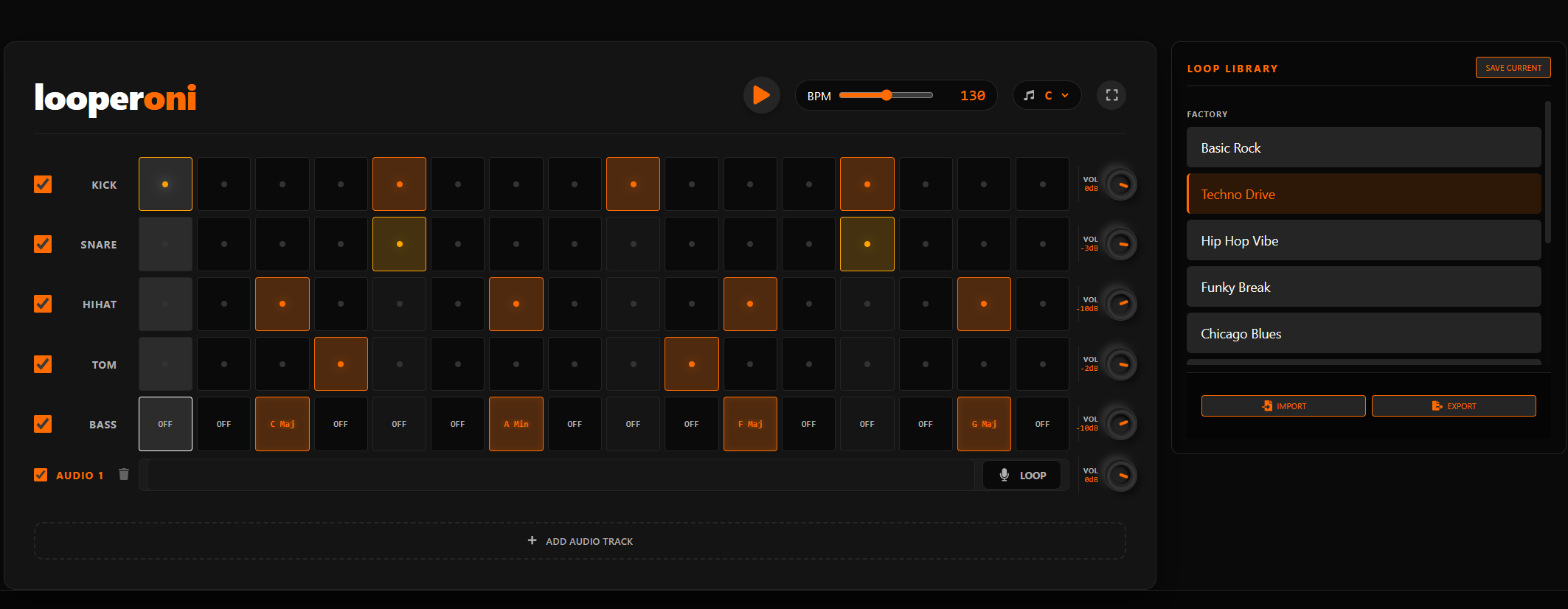Click the Loop Library scrollbar

click(1548, 172)
